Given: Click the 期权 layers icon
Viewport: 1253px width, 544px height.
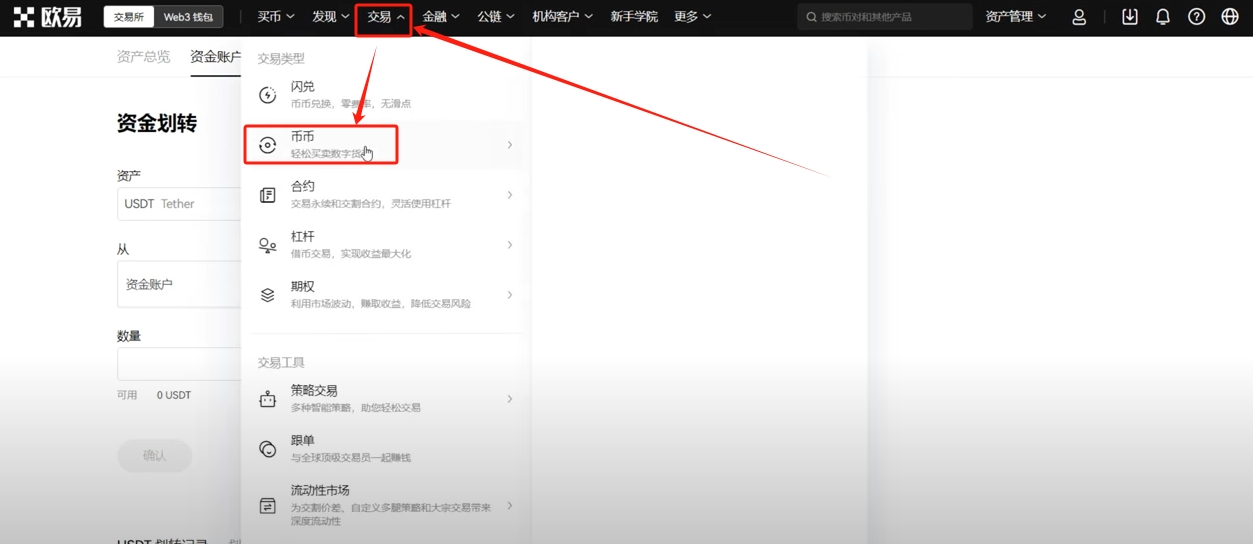Looking at the screenshot, I should click(x=268, y=295).
